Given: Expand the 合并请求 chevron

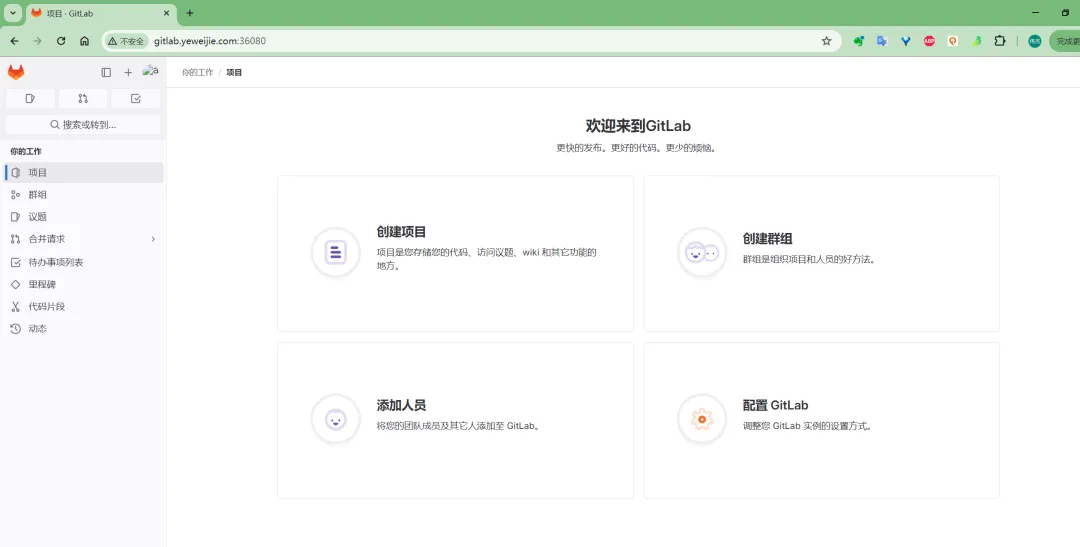Looking at the screenshot, I should click(153, 239).
